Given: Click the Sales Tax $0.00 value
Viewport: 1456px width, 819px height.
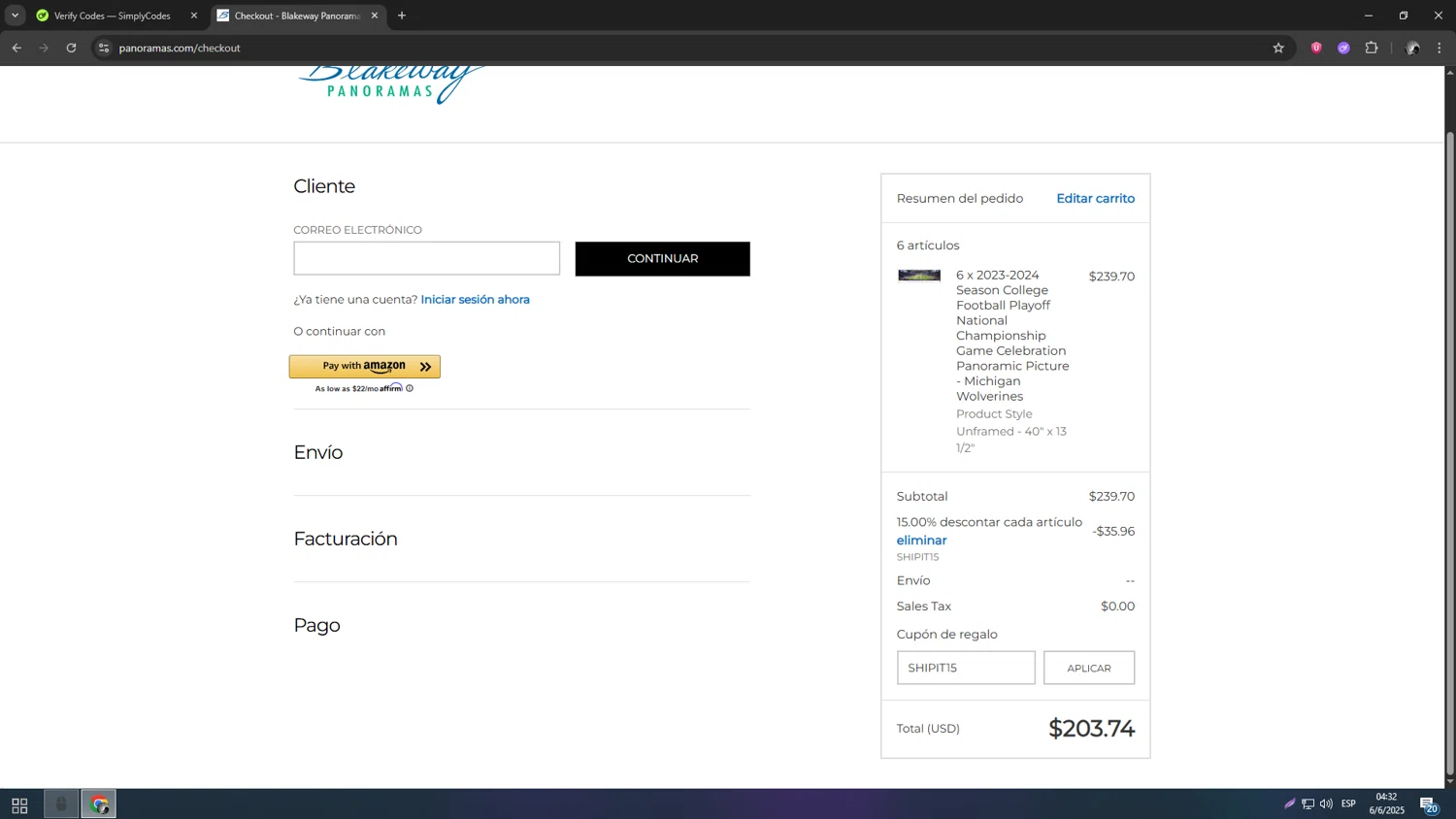Looking at the screenshot, I should click(1117, 606).
